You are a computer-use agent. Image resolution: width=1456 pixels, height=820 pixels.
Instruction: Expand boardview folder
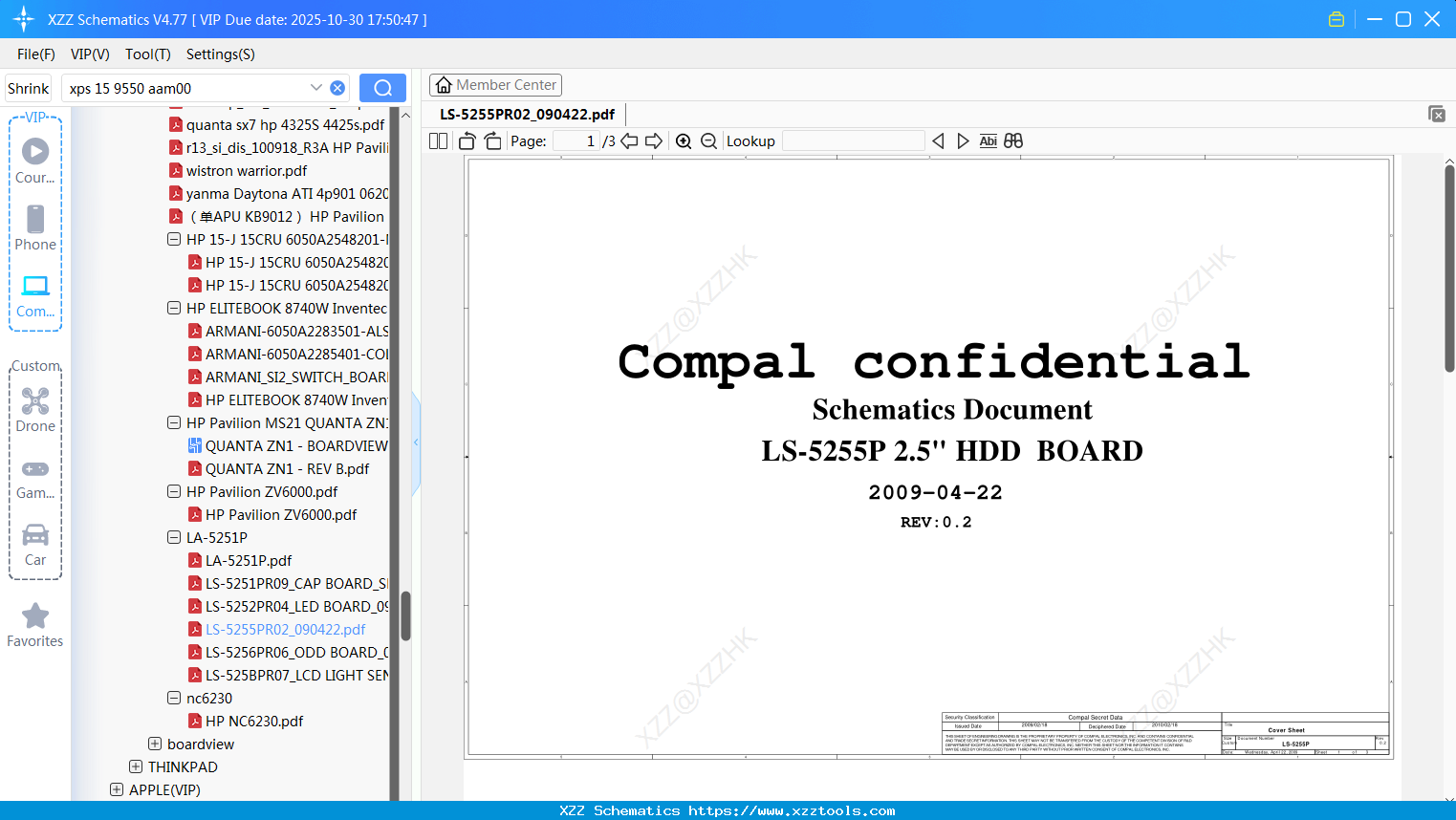click(155, 744)
